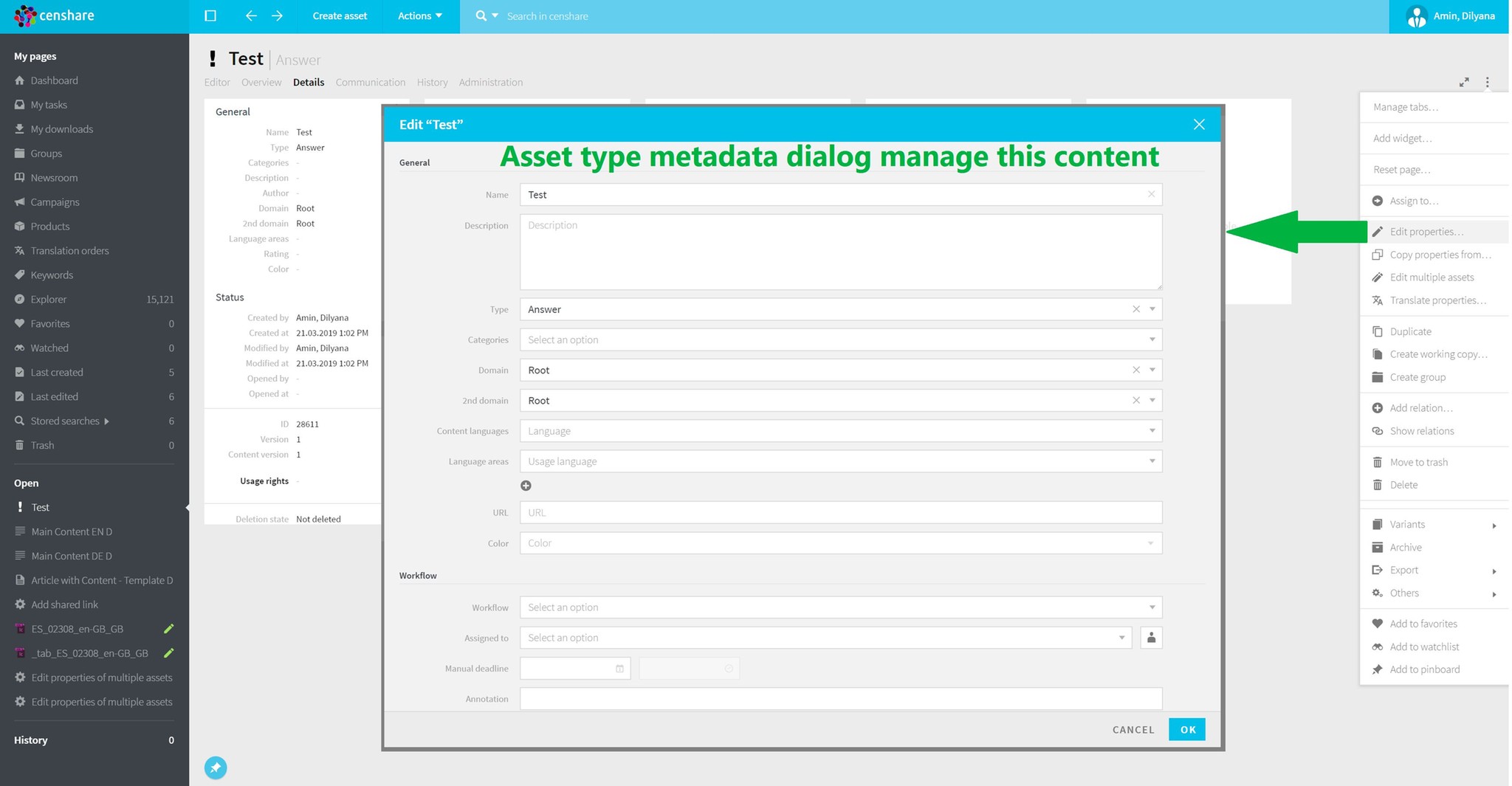This screenshot has width=1512, height=786.
Task: Click into the Description text area
Action: [x=840, y=252]
